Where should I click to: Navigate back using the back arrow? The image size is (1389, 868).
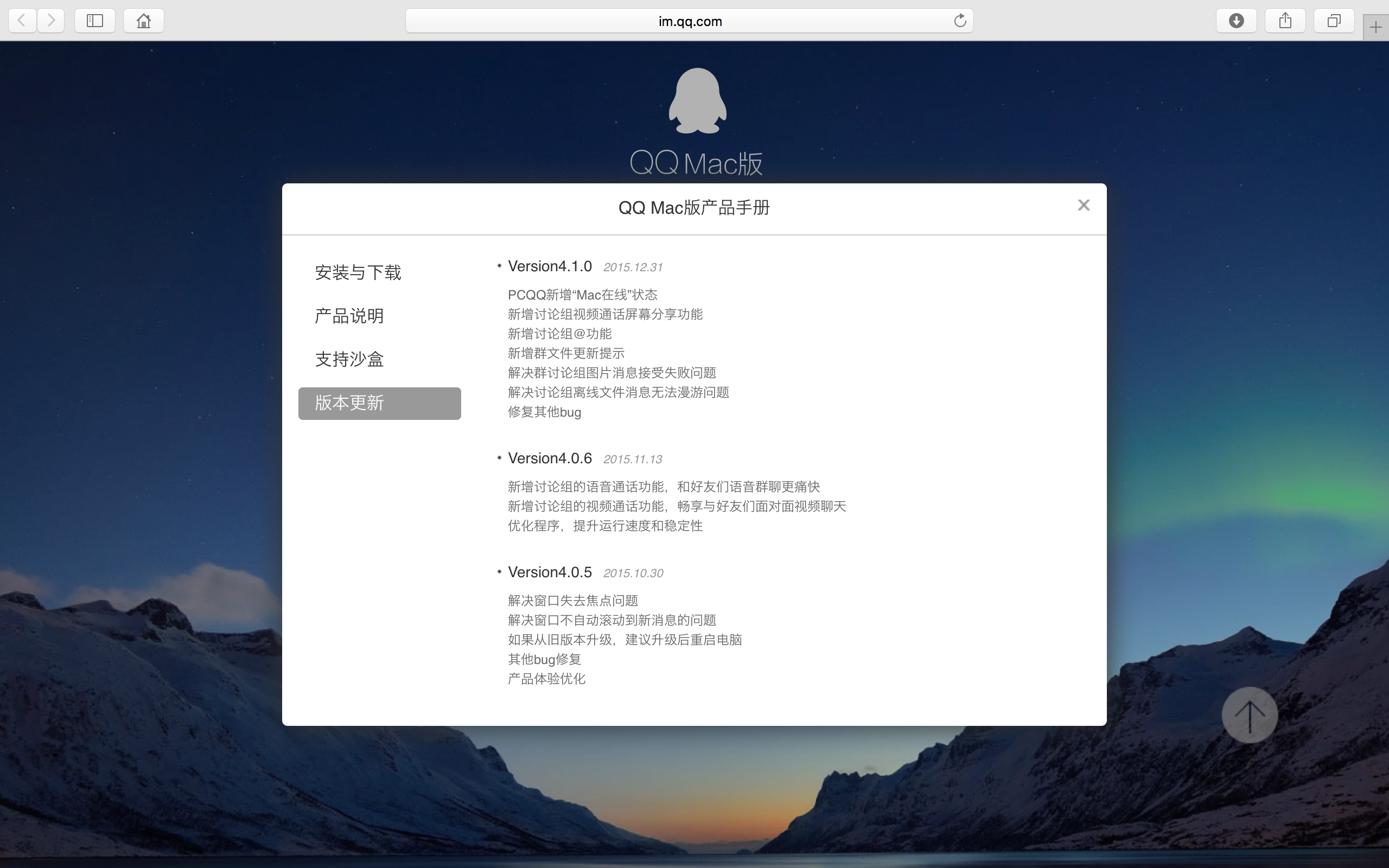[21, 20]
